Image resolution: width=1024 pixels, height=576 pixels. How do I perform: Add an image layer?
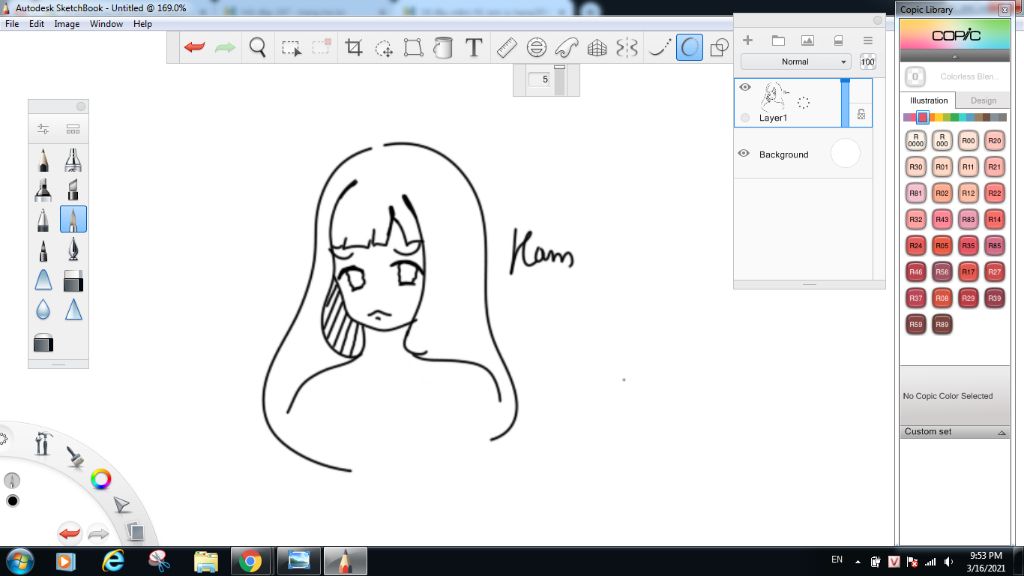tap(808, 40)
